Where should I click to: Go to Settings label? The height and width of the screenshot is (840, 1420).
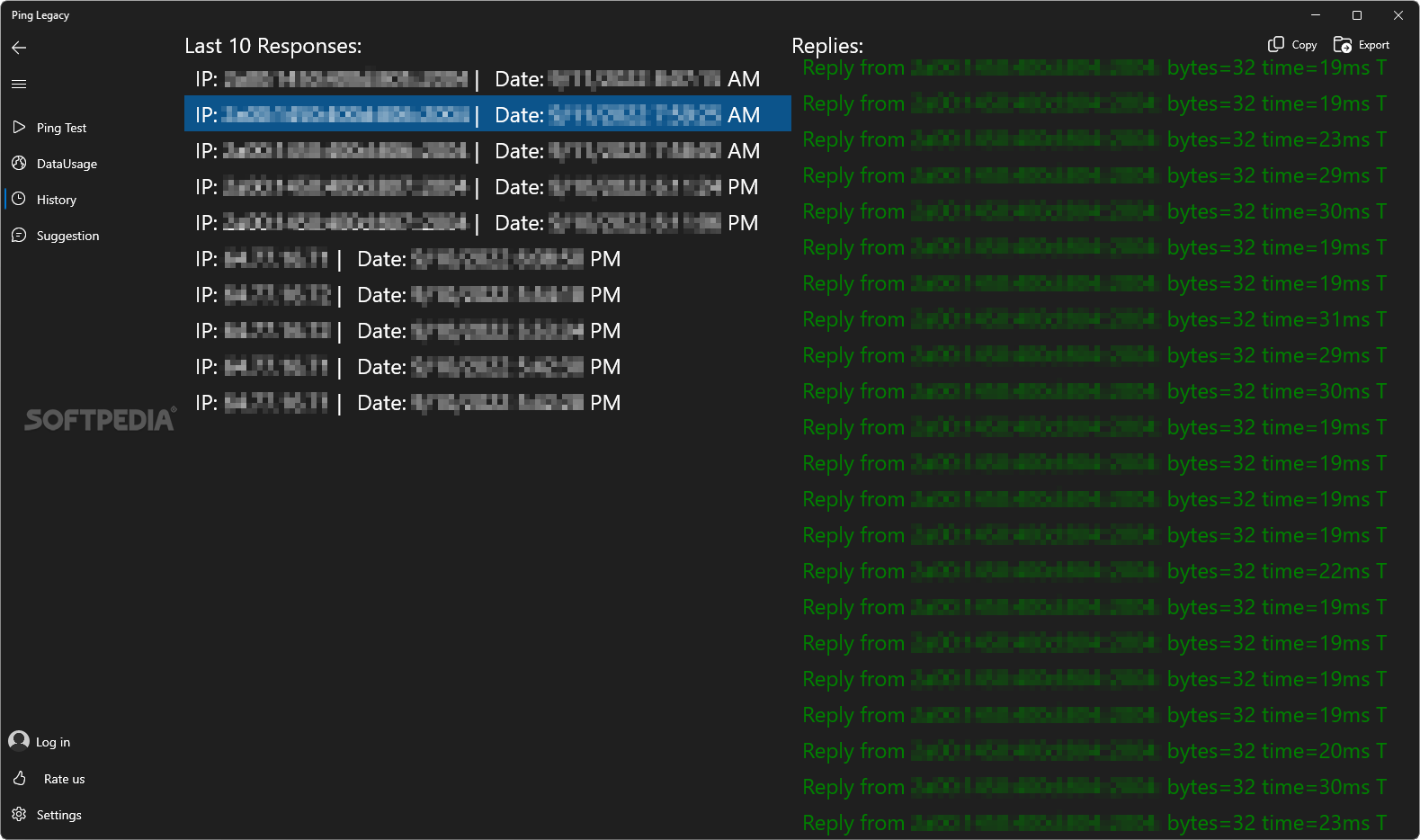click(x=58, y=815)
